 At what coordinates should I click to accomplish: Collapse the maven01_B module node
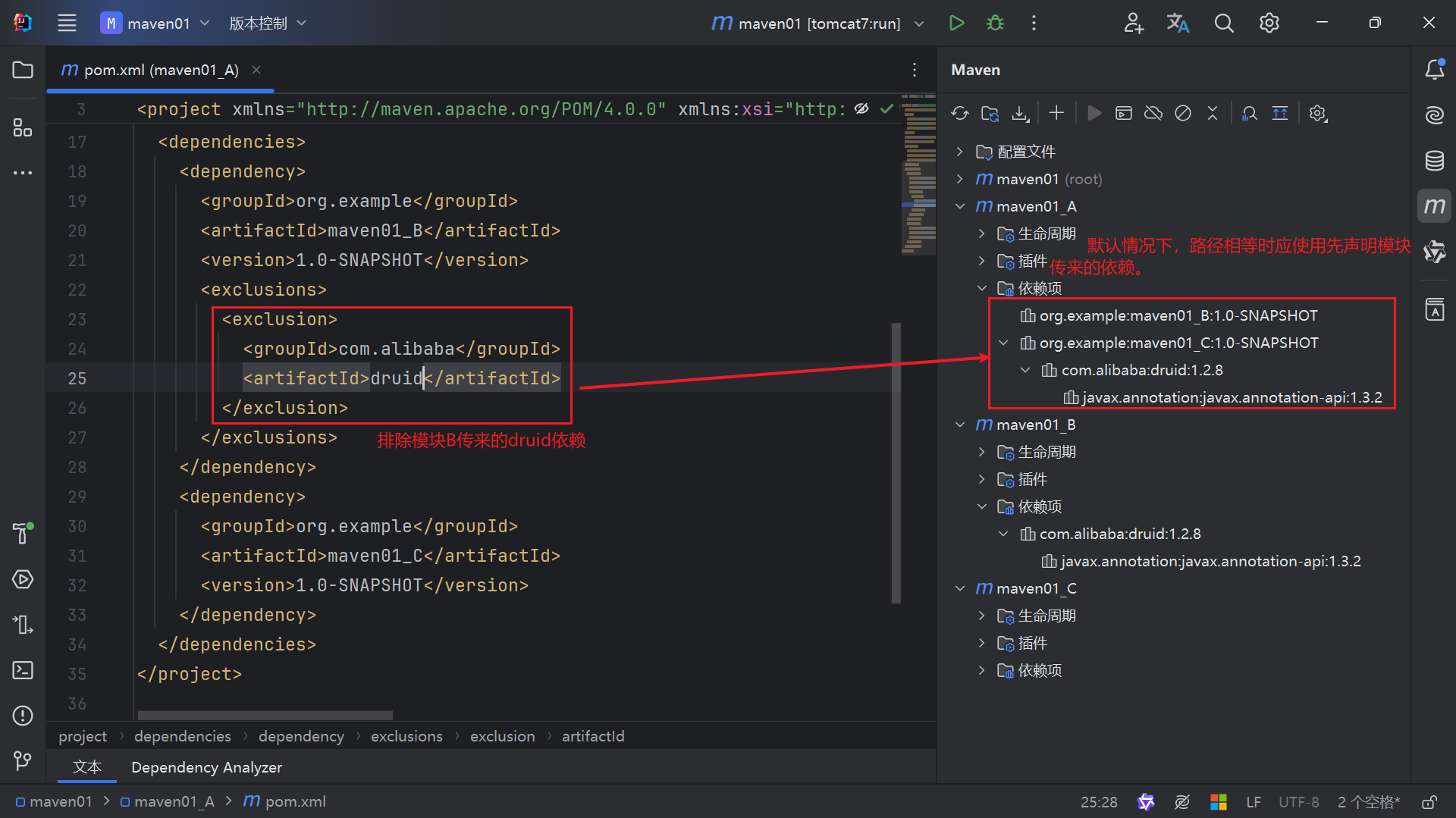coord(960,425)
